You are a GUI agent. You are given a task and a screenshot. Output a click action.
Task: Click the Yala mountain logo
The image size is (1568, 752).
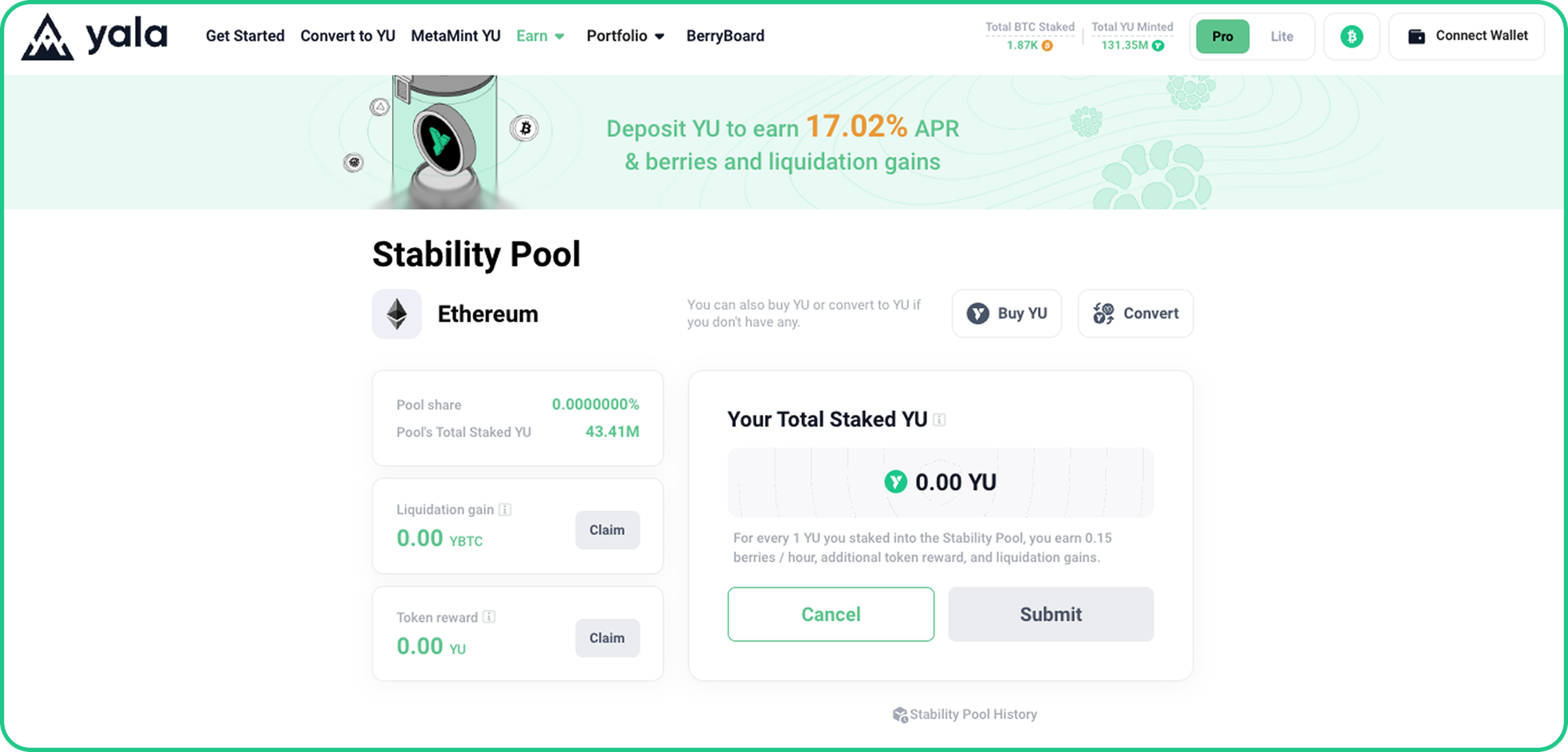(x=48, y=37)
